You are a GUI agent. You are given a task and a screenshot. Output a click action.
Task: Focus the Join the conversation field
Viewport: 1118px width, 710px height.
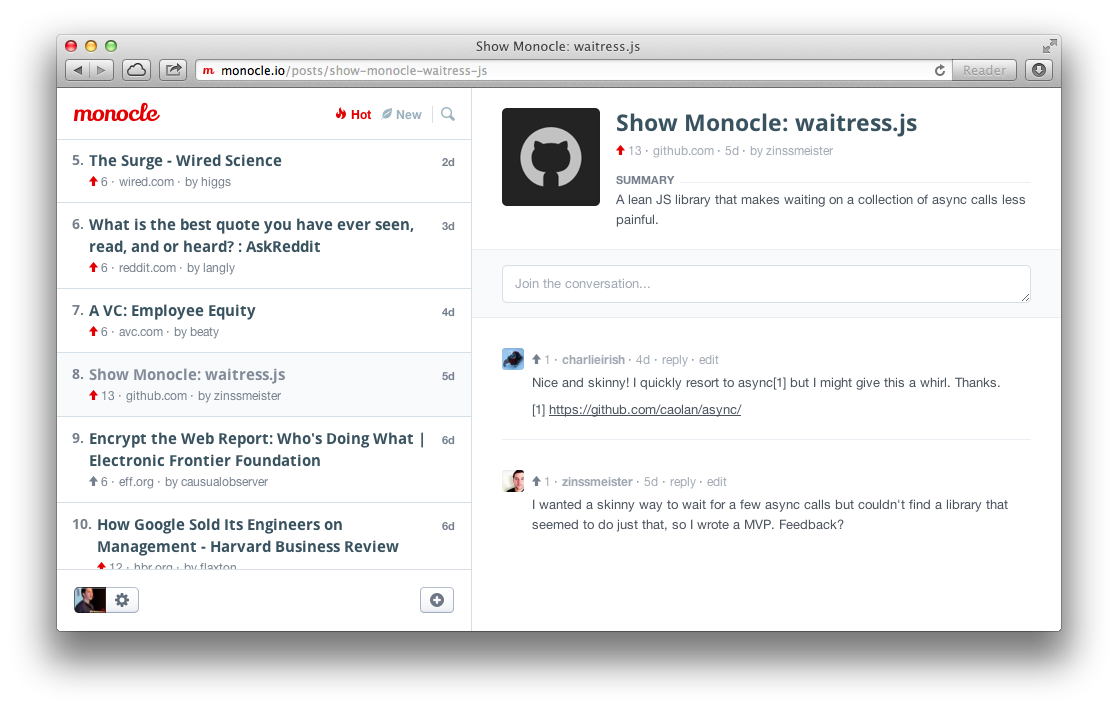click(x=766, y=284)
